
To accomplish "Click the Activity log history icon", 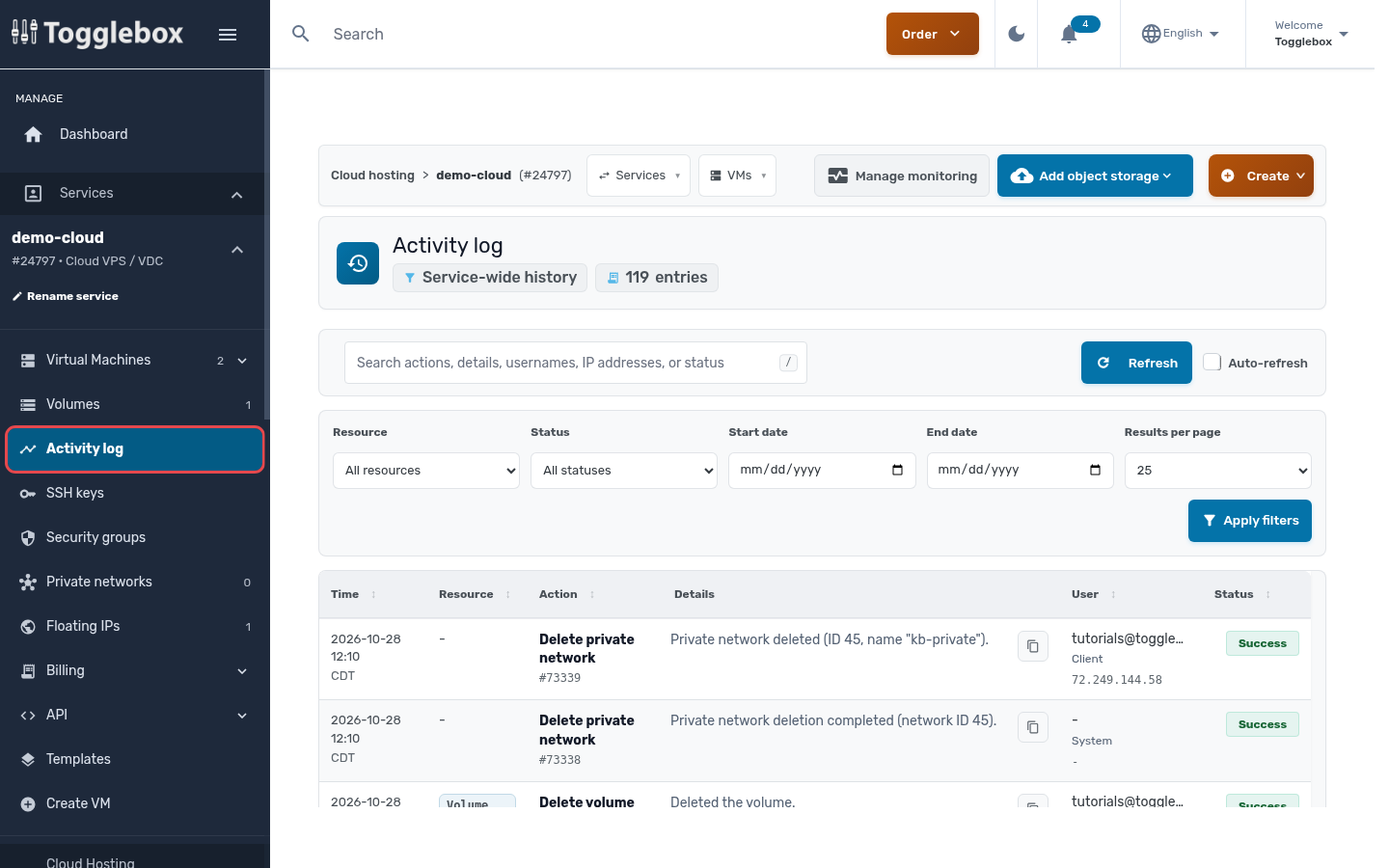I will point(358,263).
